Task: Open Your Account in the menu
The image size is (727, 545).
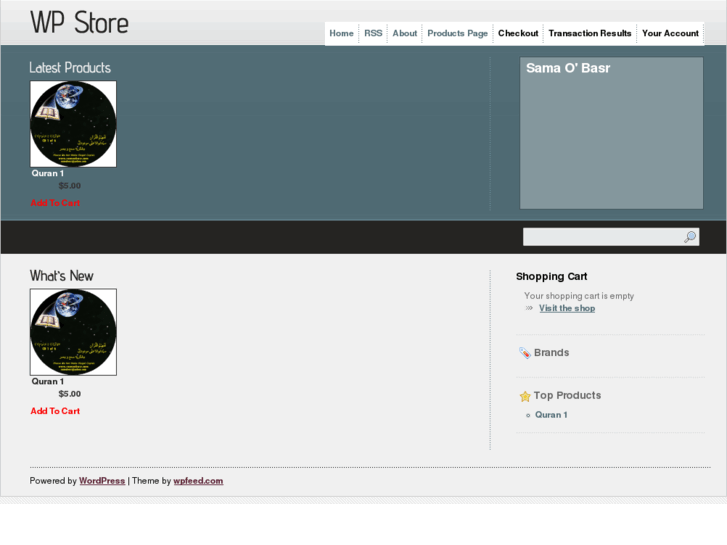Action: [x=670, y=33]
